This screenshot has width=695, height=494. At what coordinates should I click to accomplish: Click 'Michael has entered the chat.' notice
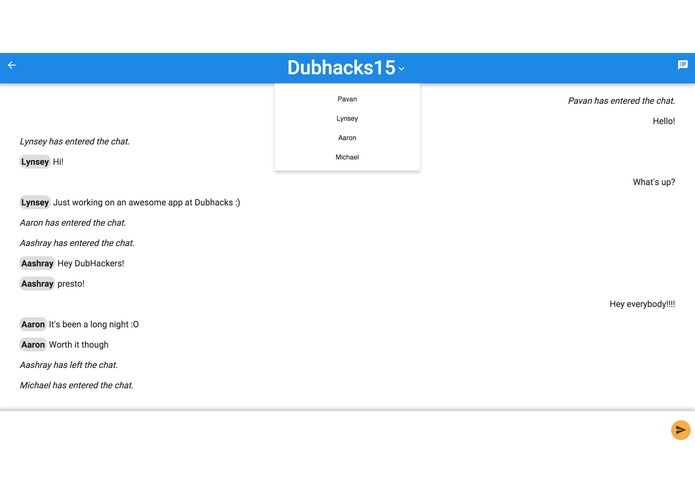point(76,385)
